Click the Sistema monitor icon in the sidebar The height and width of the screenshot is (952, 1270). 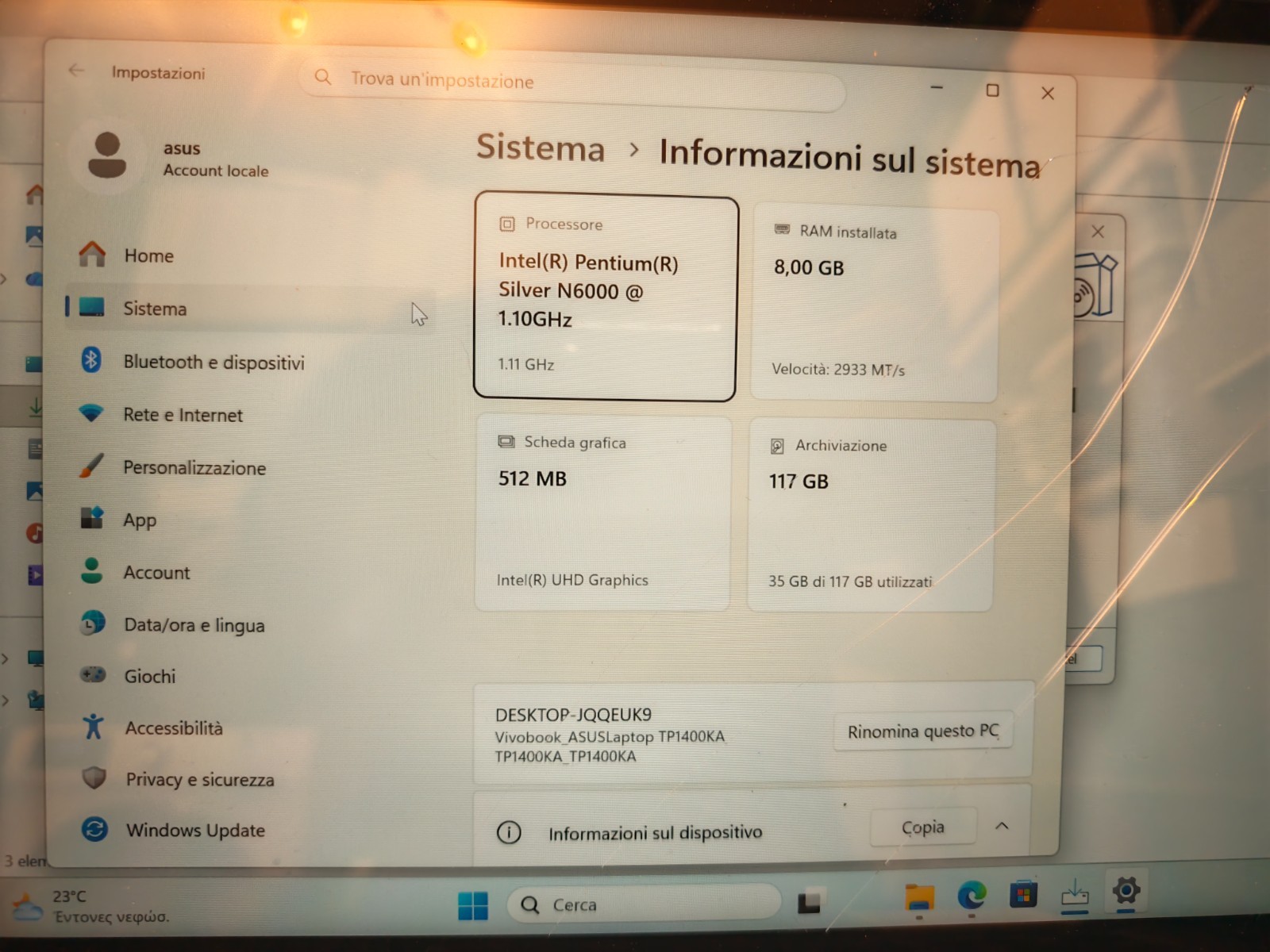92,307
